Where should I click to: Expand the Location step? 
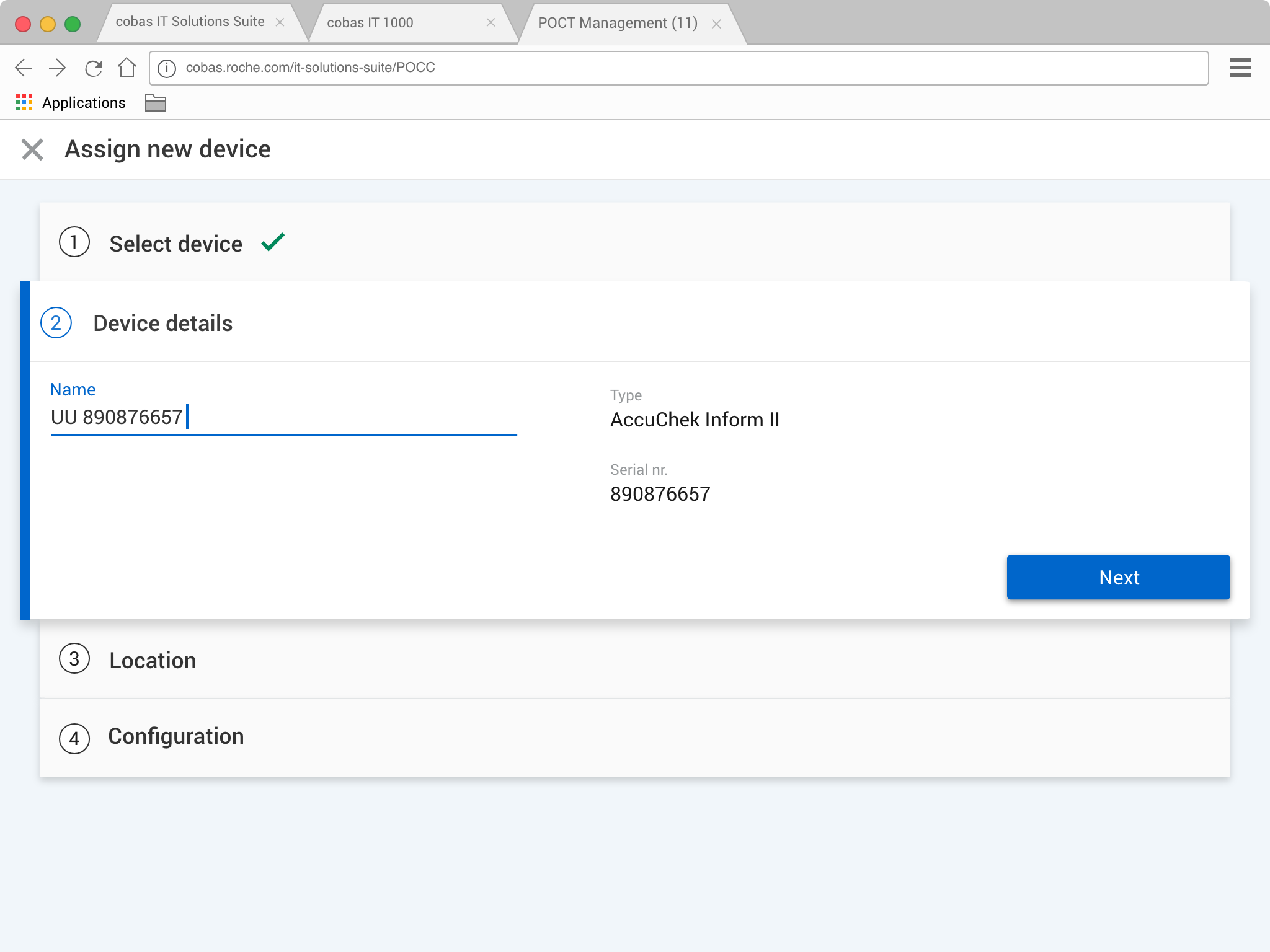point(153,660)
